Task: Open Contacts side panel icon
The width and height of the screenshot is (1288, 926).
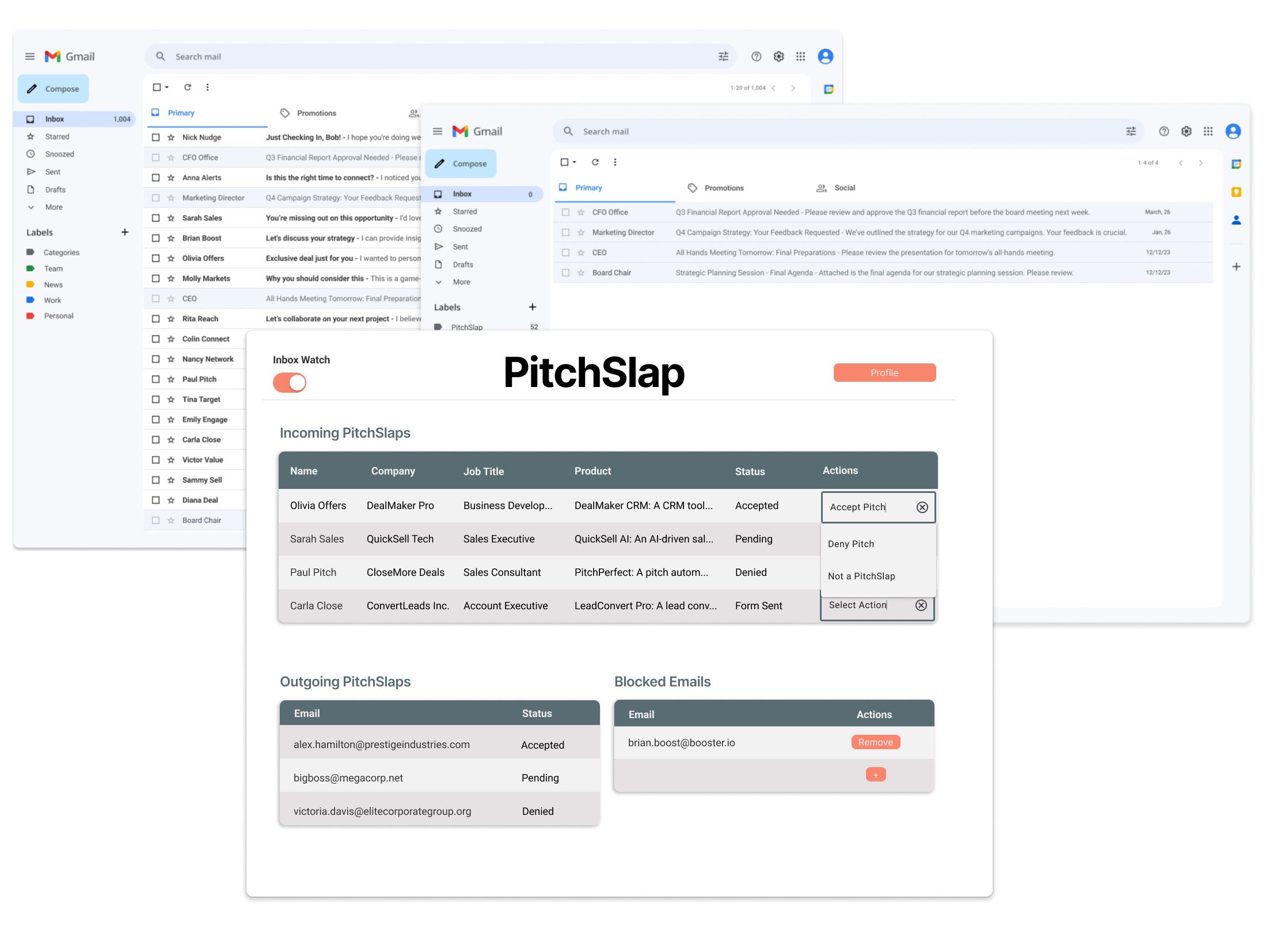Action: tap(1236, 220)
